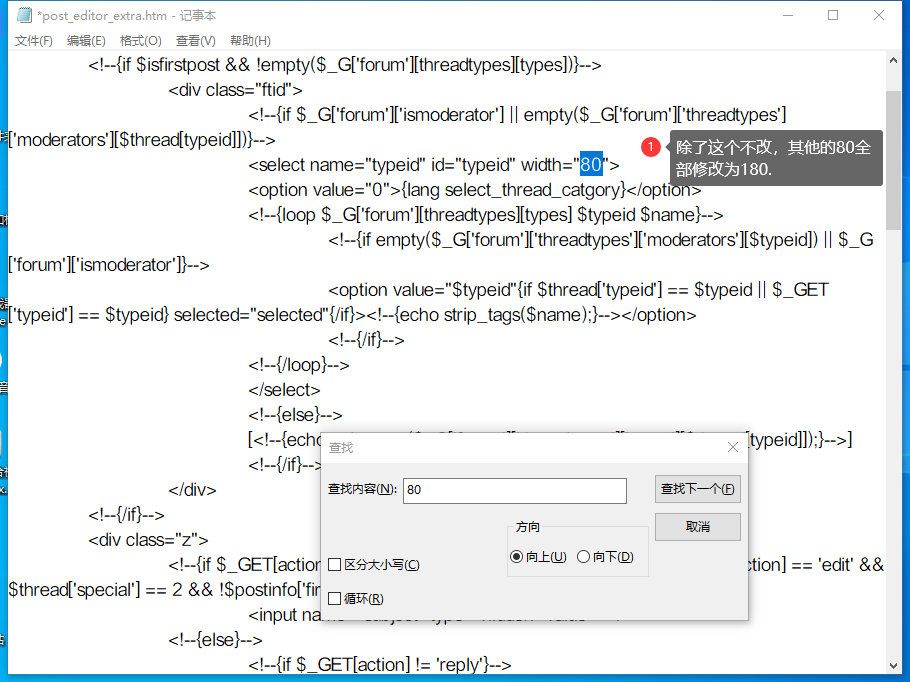Select the 向上 direction radio button

click(x=516, y=557)
